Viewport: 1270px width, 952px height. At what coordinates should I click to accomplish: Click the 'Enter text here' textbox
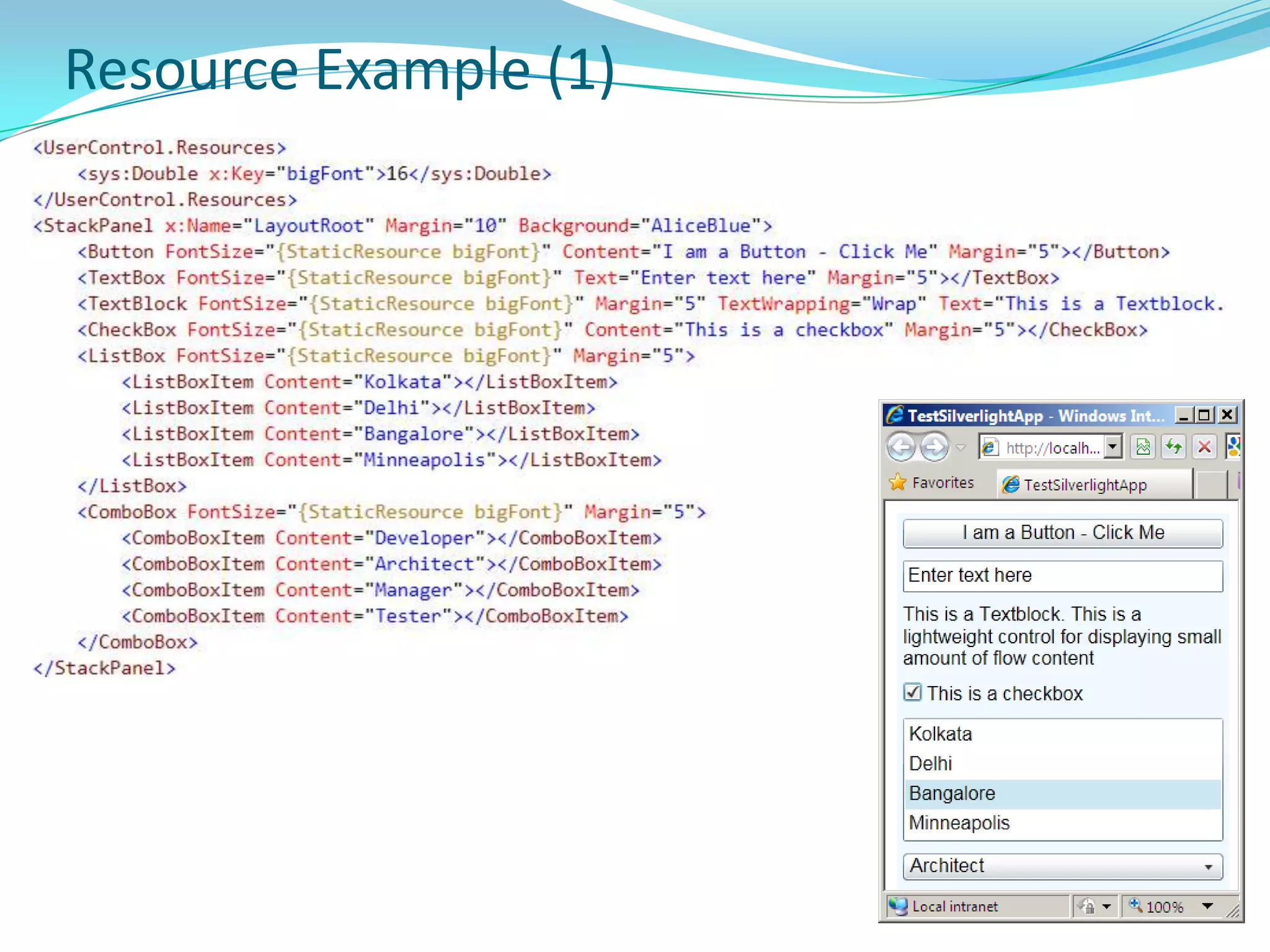1063,576
